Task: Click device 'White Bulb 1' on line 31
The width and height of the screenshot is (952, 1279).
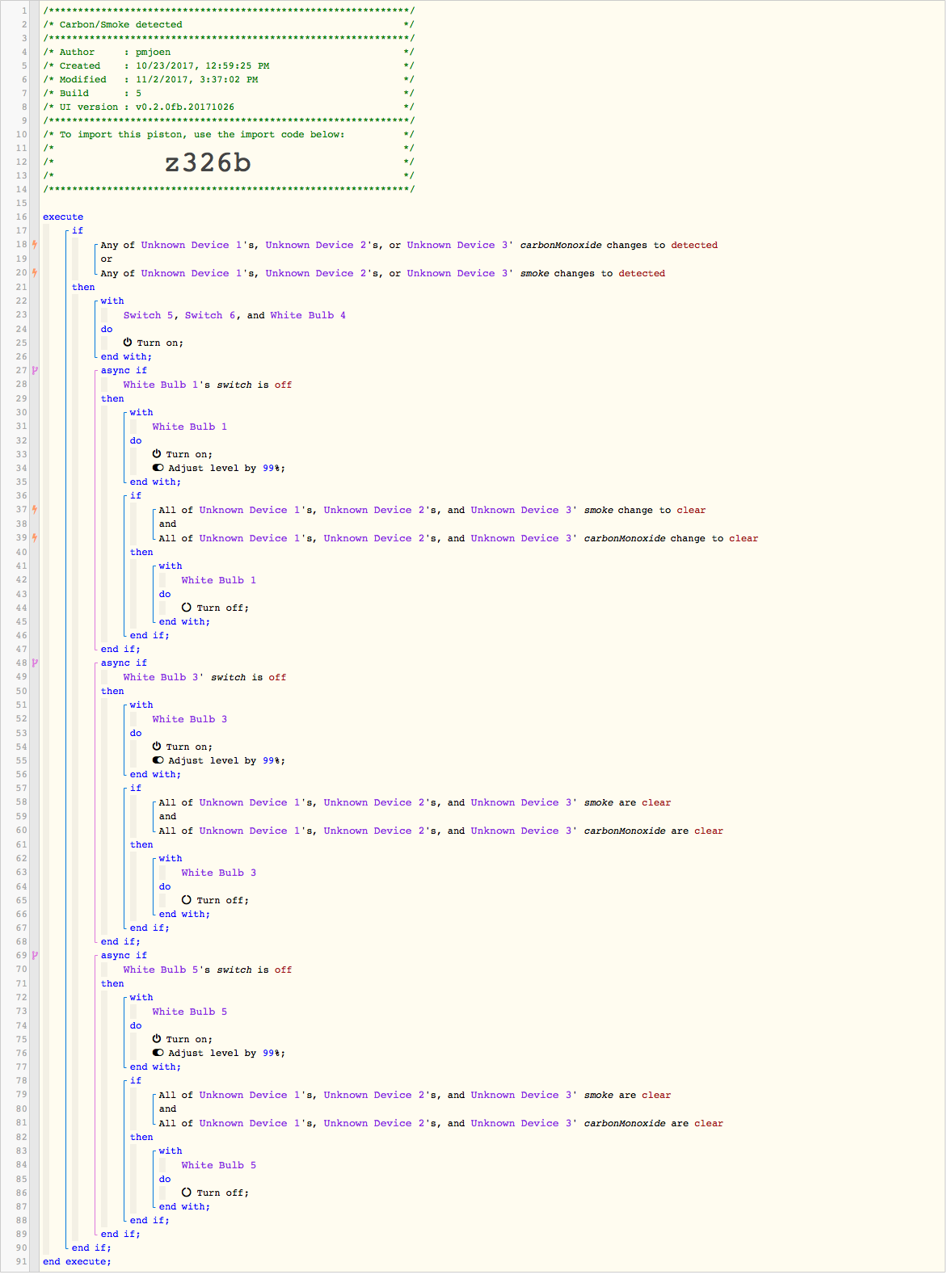Action: pos(190,427)
